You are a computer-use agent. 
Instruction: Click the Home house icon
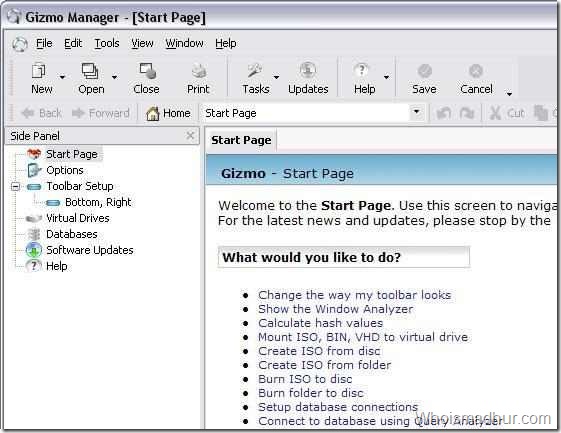click(x=153, y=113)
